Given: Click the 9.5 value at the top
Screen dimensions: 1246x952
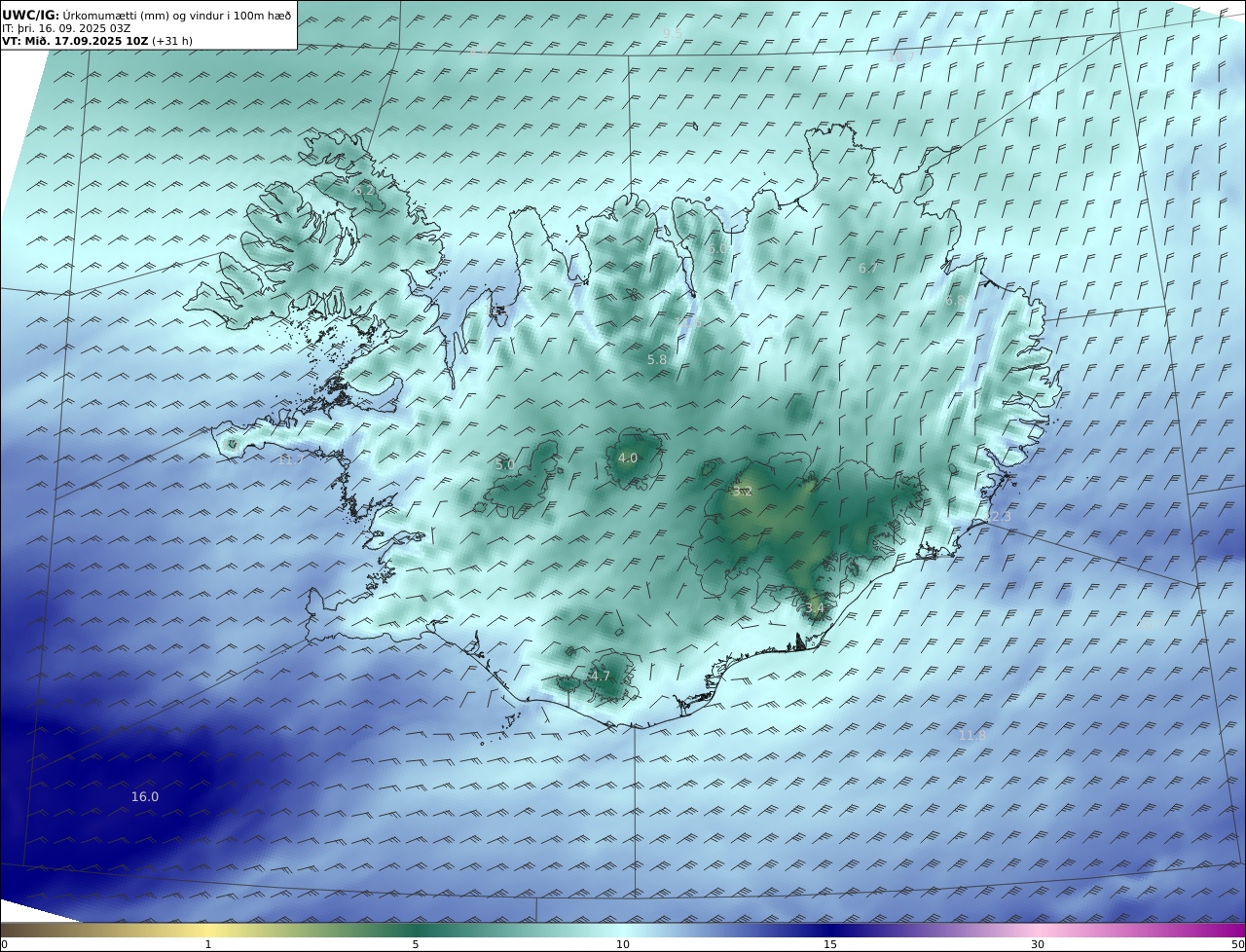Looking at the screenshot, I should point(672,32).
